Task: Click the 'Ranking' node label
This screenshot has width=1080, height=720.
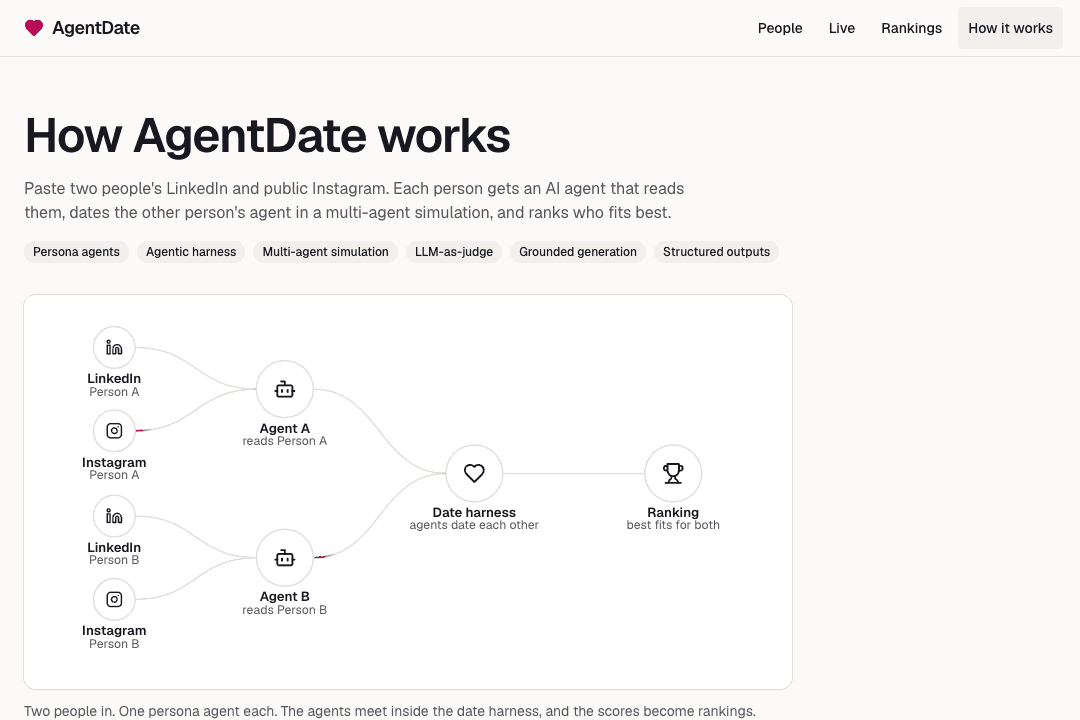Action: 673,512
